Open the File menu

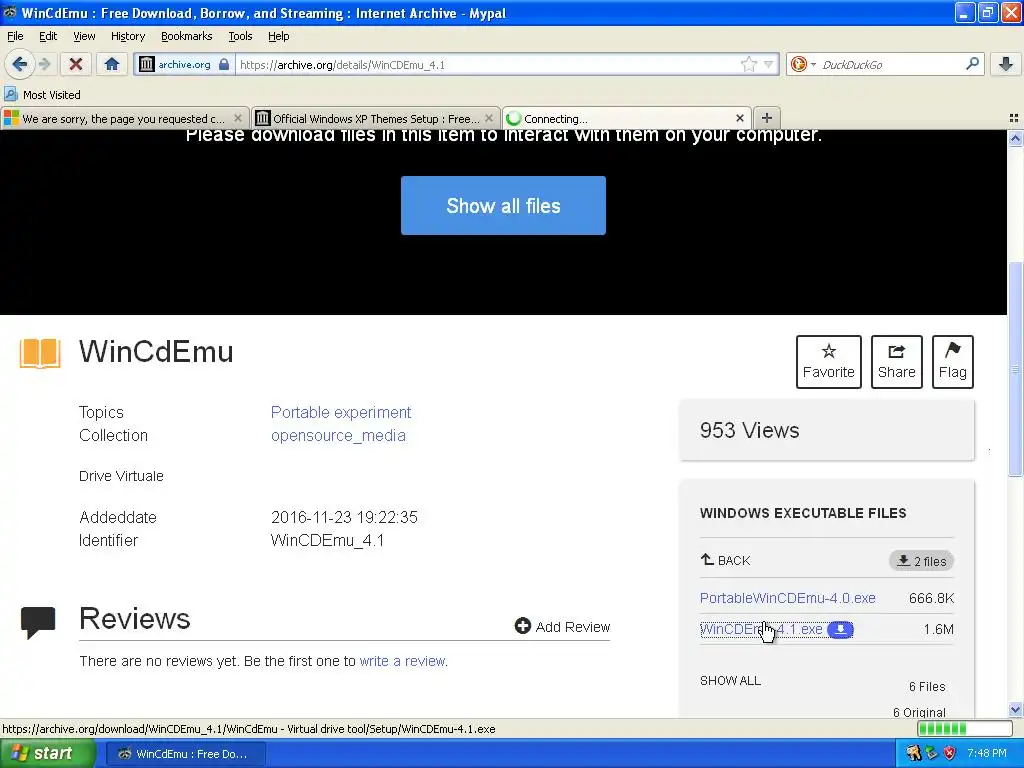pos(15,36)
